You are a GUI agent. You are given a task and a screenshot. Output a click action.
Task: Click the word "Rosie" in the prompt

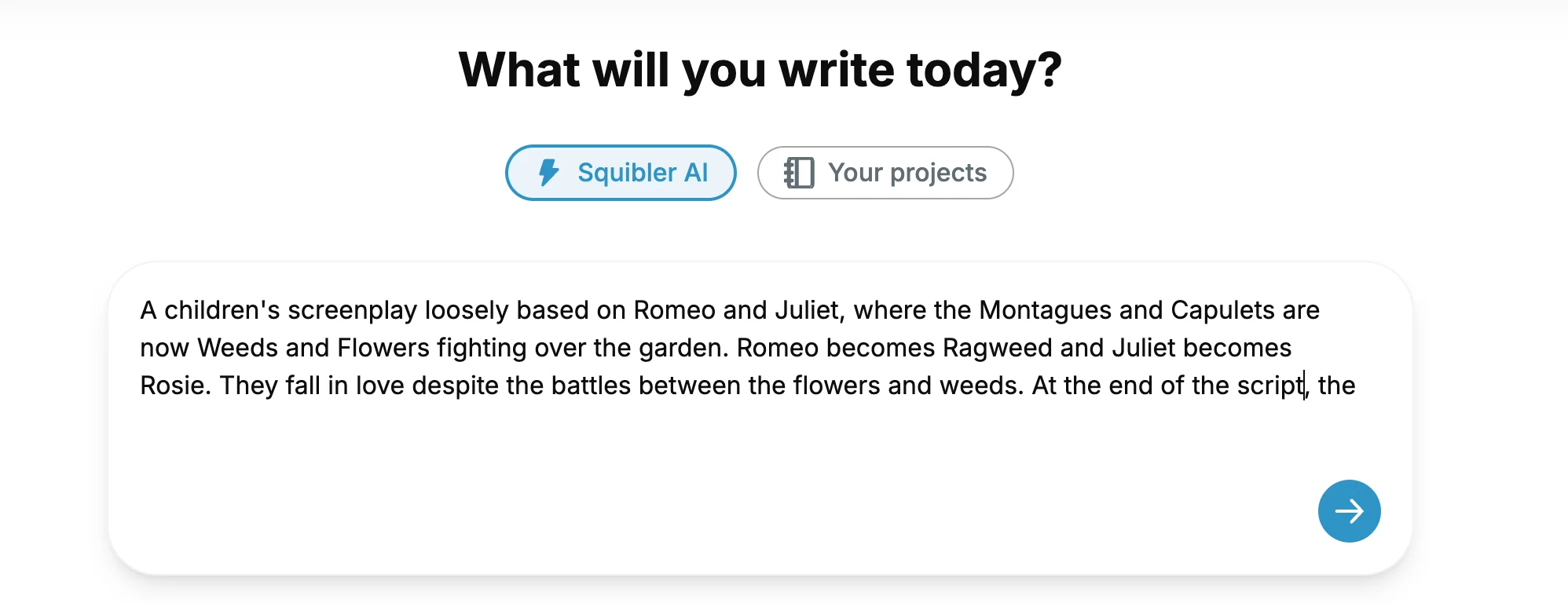tap(172, 386)
